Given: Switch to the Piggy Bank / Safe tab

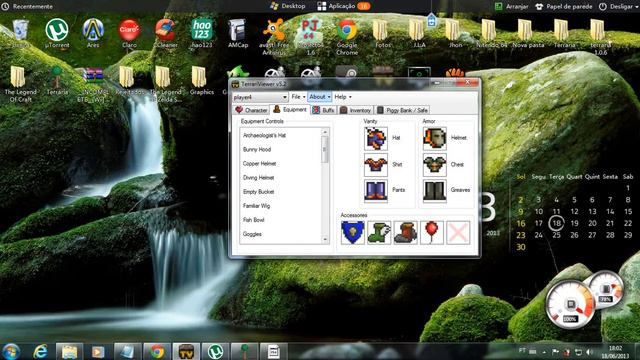Looking at the screenshot, I should 402,110.
